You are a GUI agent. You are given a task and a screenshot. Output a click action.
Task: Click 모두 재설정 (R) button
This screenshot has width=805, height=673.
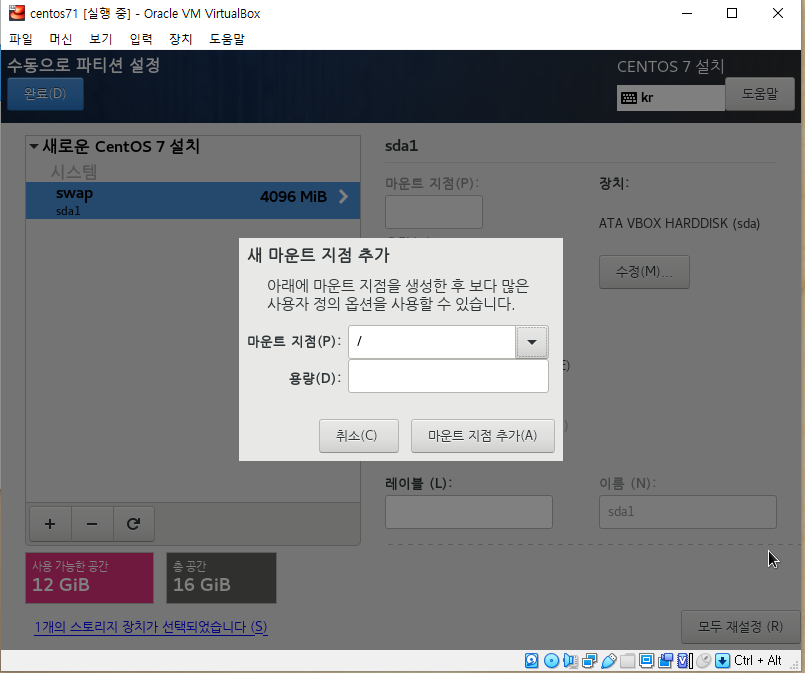pyautogui.click(x=740, y=627)
